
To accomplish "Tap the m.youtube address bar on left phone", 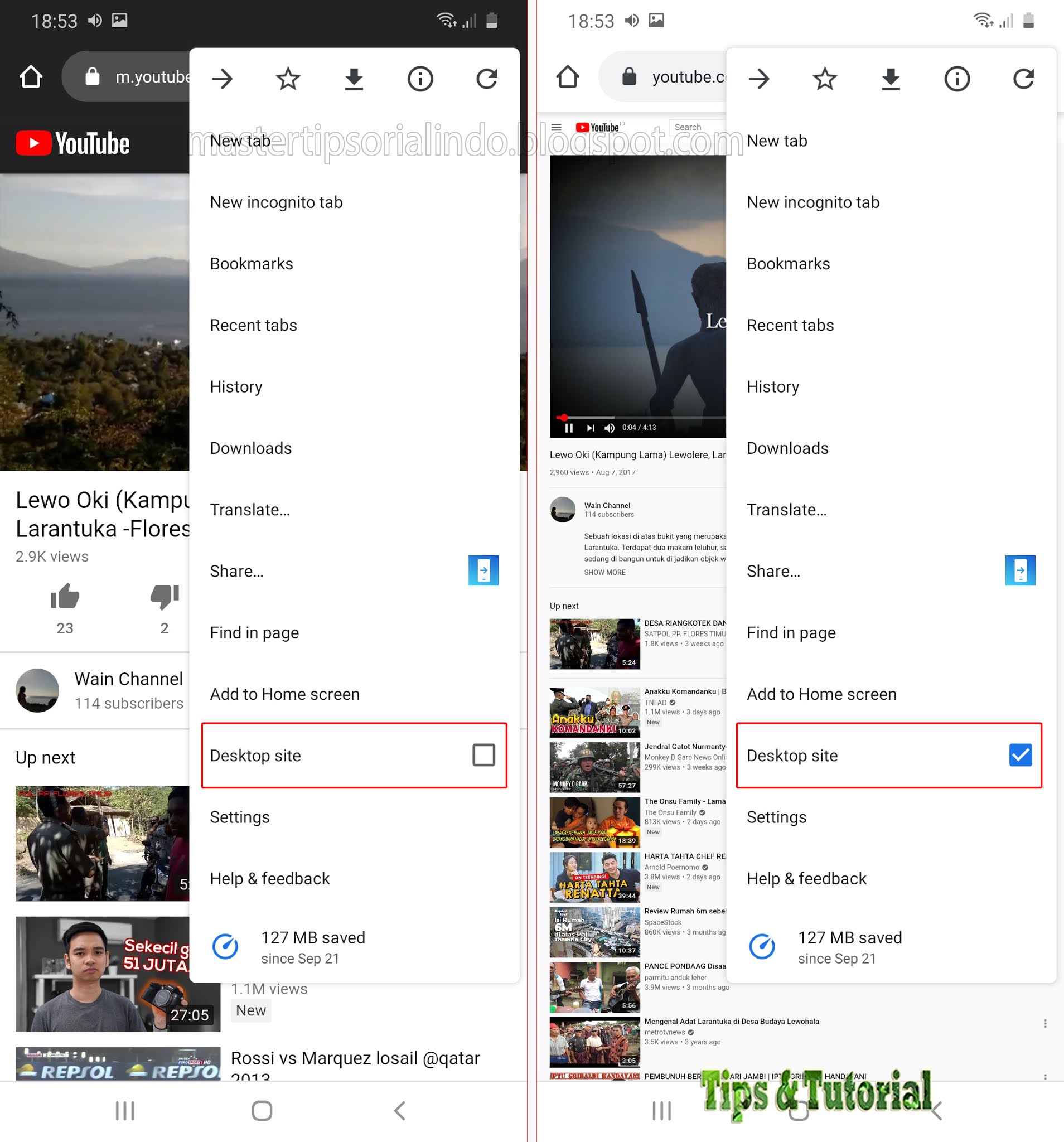I will coord(126,76).
